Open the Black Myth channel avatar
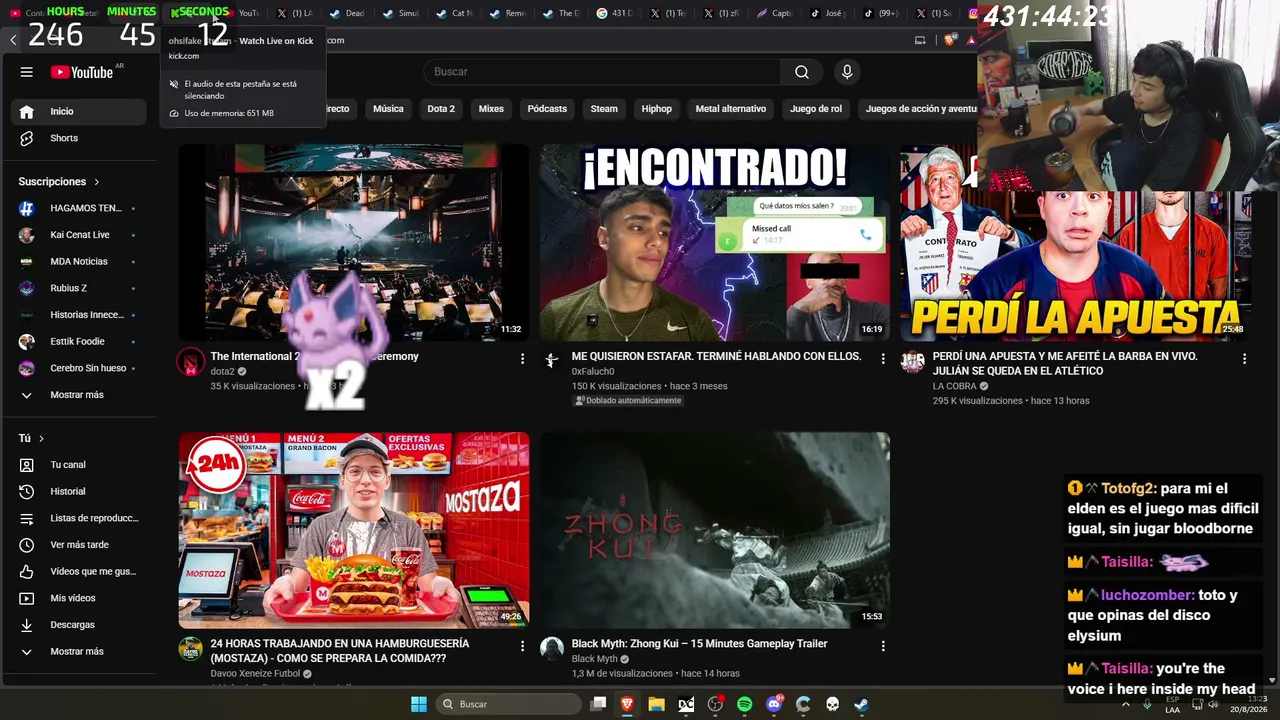 click(x=552, y=649)
